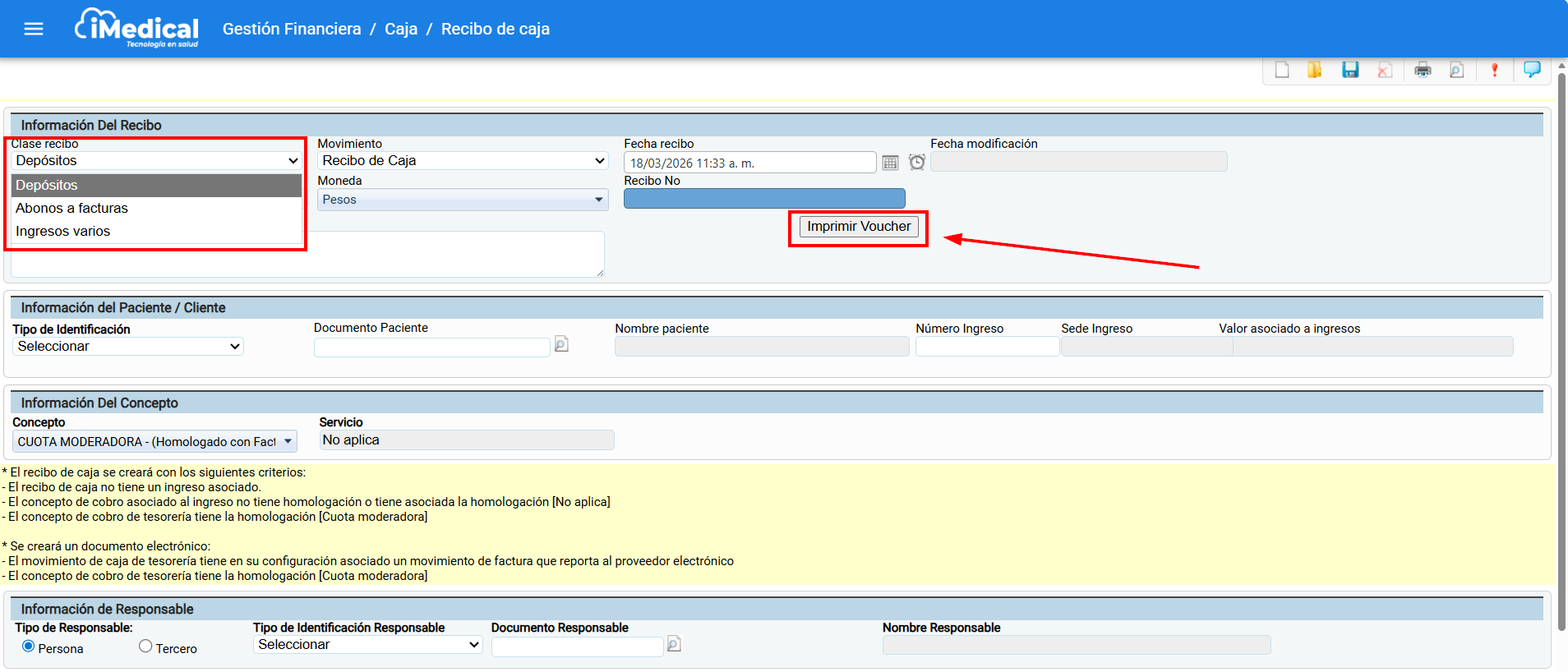Select the Persona radio button
This screenshot has width=1568, height=672.
(x=29, y=647)
